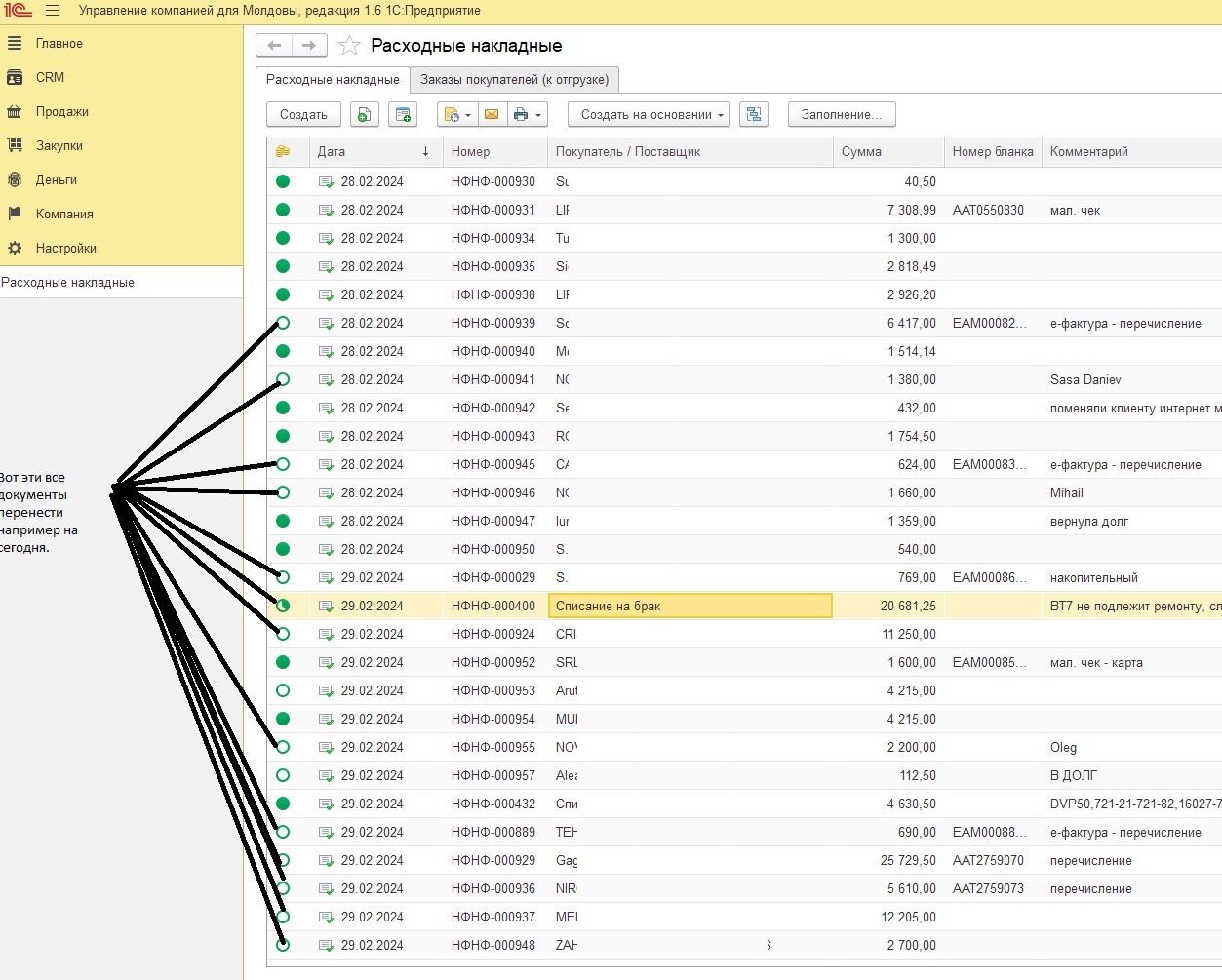1222x980 pixels.
Task: Open the Настройки gear section in the sidebar
Action: [x=65, y=249]
